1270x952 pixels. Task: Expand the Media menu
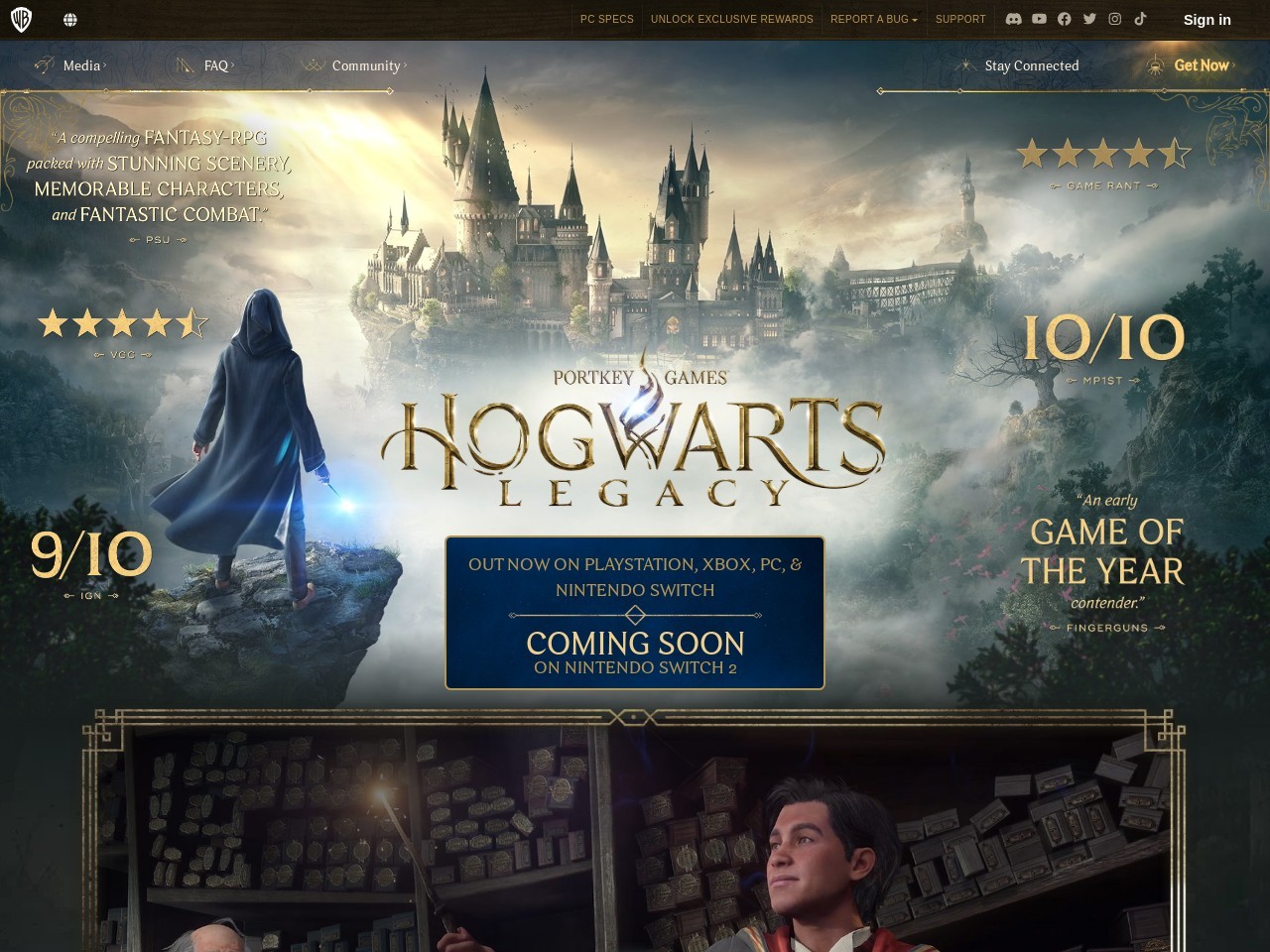(x=84, y=65)
